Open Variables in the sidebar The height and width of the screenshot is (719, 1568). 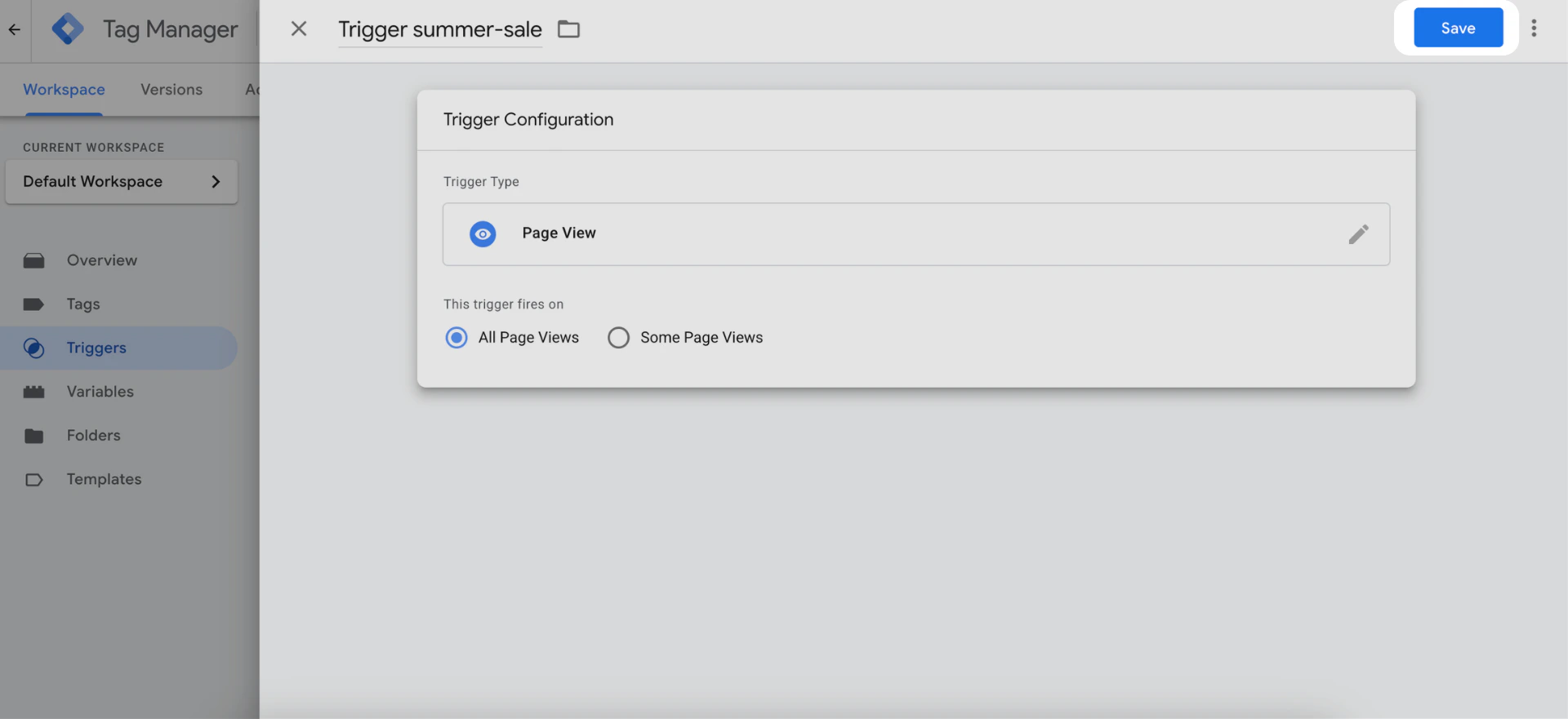pos(118,392)
